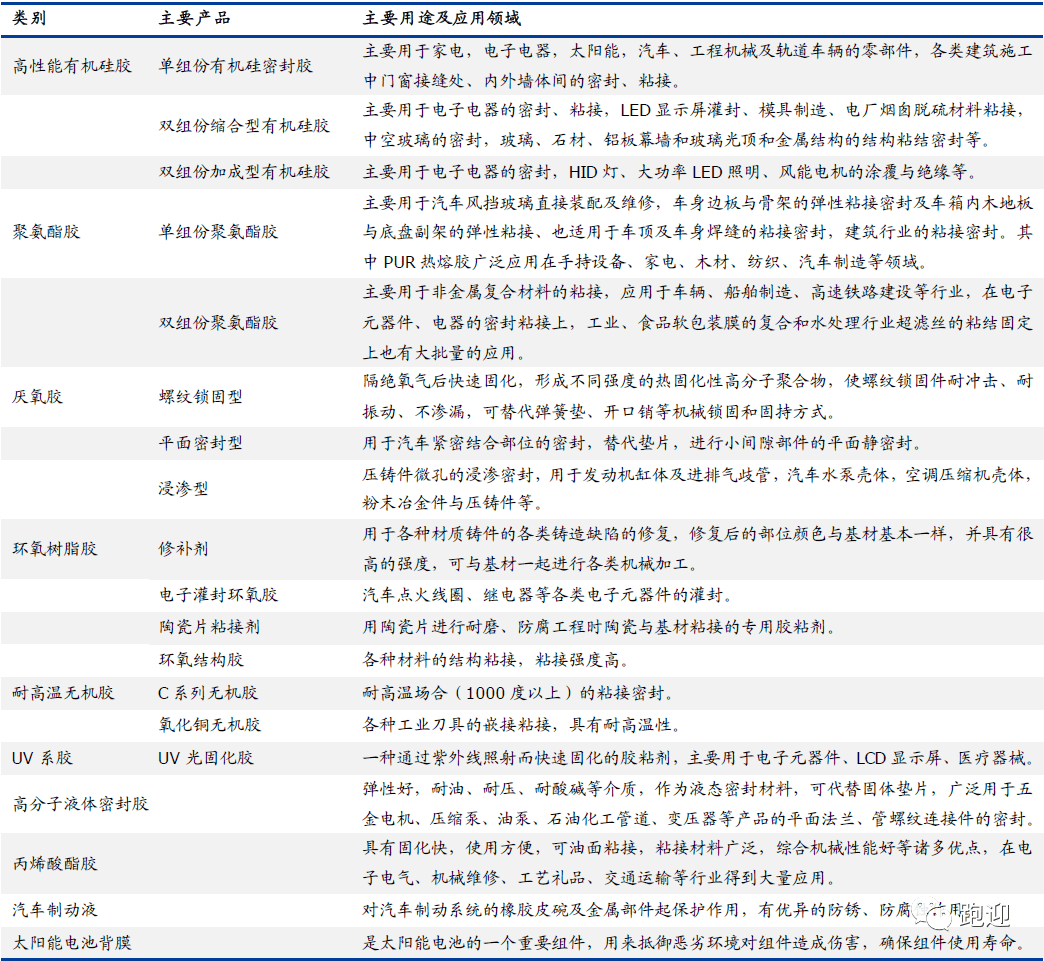
Task: Click the usage text 耐高温场合（1000度以上）的粘接密封
Action: pyautogui.click(x=519, y=693)
